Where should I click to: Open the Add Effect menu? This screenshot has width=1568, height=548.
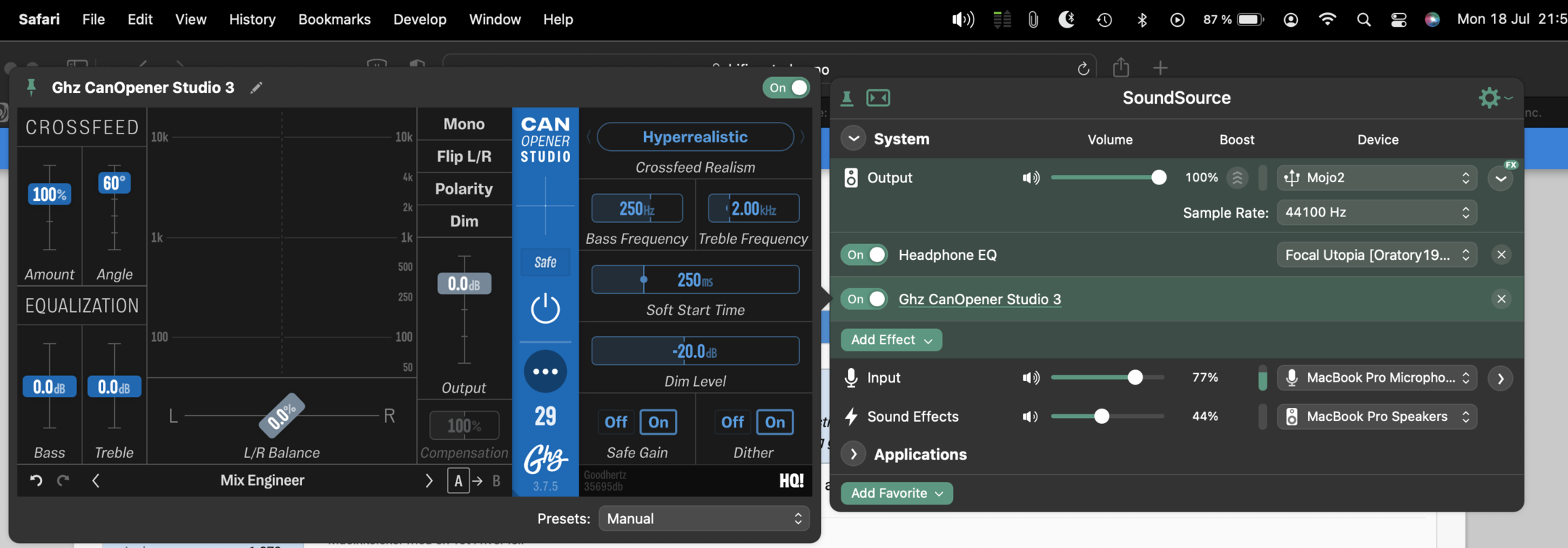pos(891,340)
